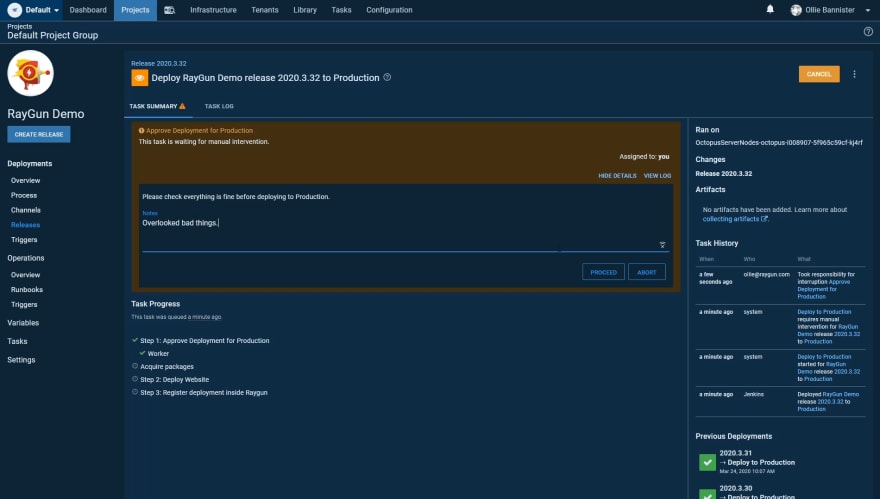Open the vertical three-dot overflow menu
880x499 pixels.
(854, 74)
